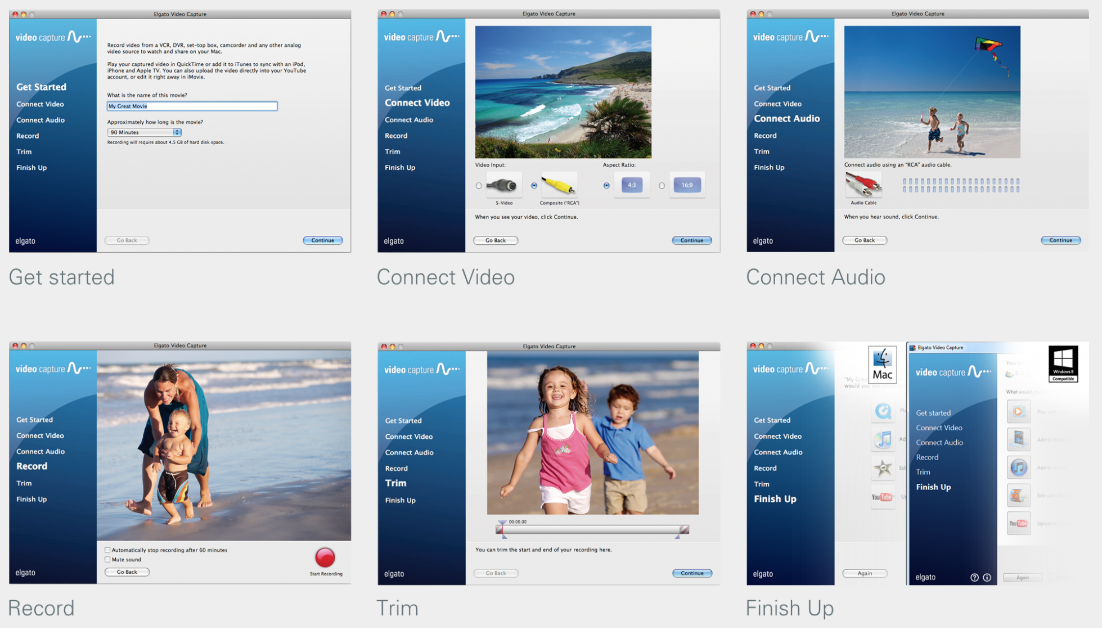Click the iMovie star icon in Mac window
This screenshot has width=1102, height=628.
coord(883,467)
